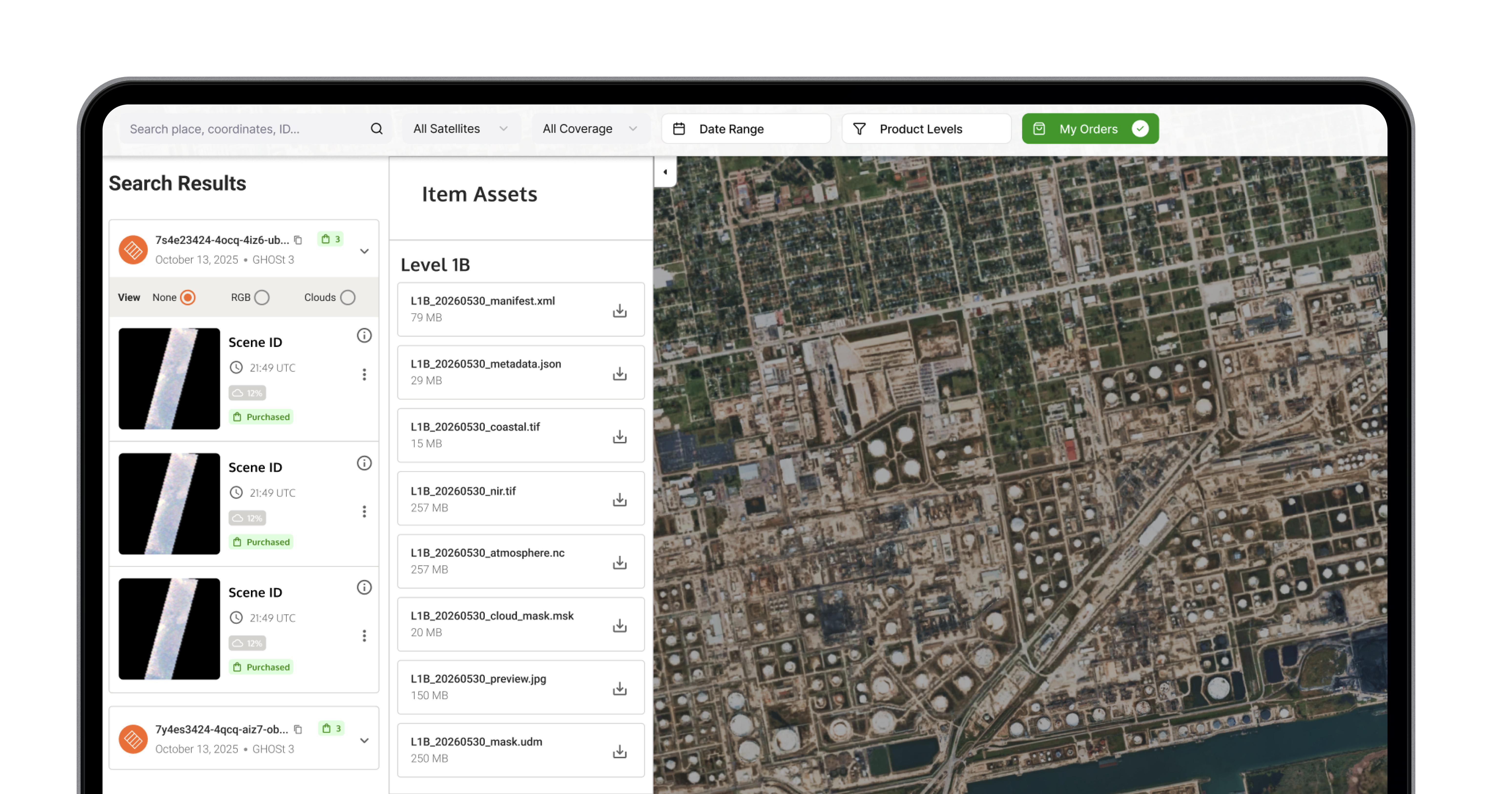This screenshot has height=794, width=1512.
Task: Click the purchased count badge on 7y4es3424
Action: pyautogui.click(x=331, y=728)
